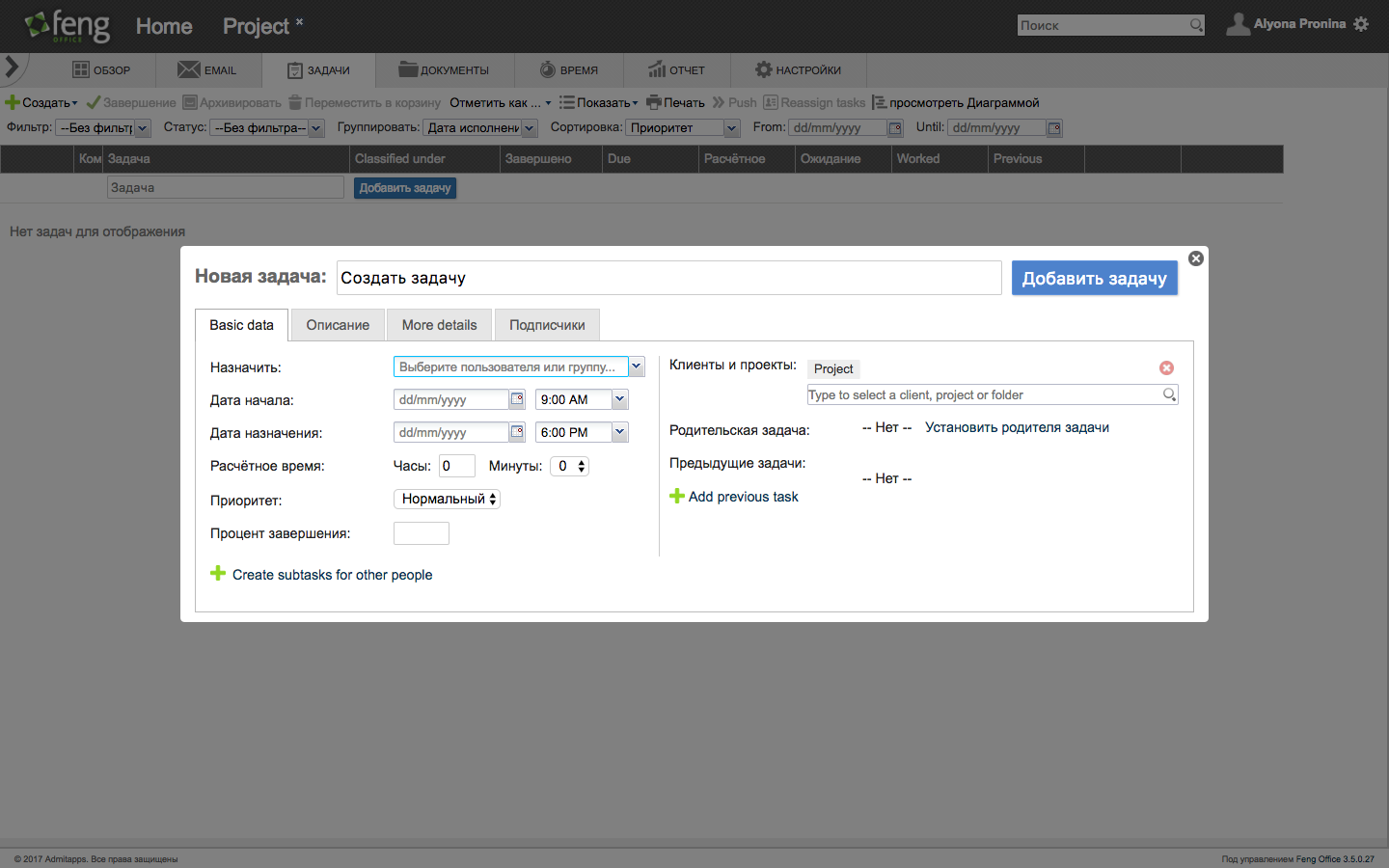Viewport: 1389px width, 868px height.
Task: Click the Минуты stepper control
Action: pos(581,466)
